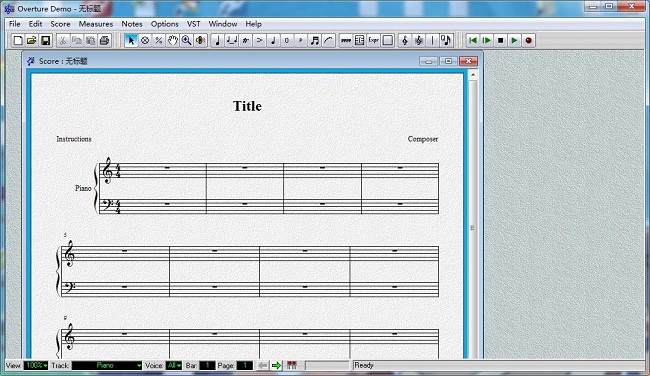The width and height of the screenshot is (650, 376).
Task: Select the arrow pointer tool
Action: (x=131, y=41)
